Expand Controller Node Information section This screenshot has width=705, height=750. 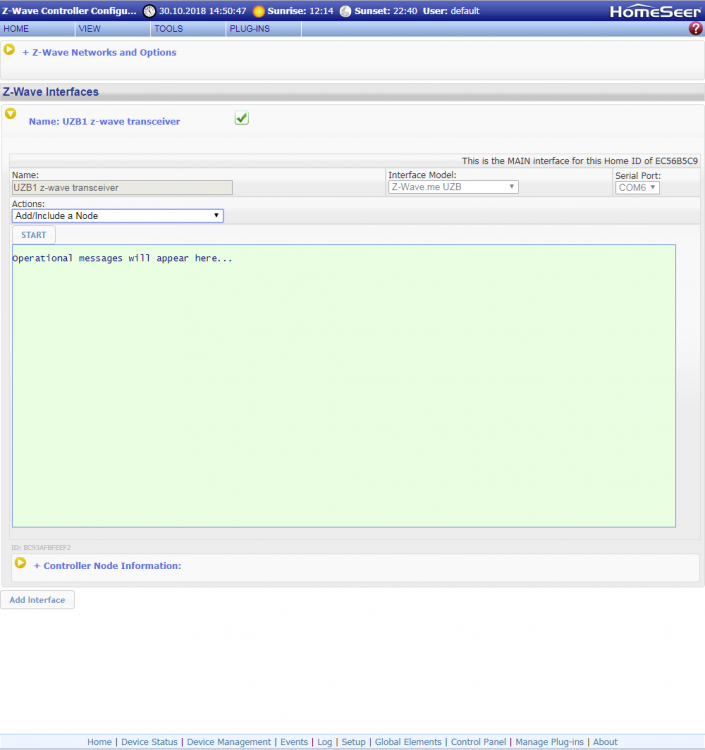tap(107, 566)
